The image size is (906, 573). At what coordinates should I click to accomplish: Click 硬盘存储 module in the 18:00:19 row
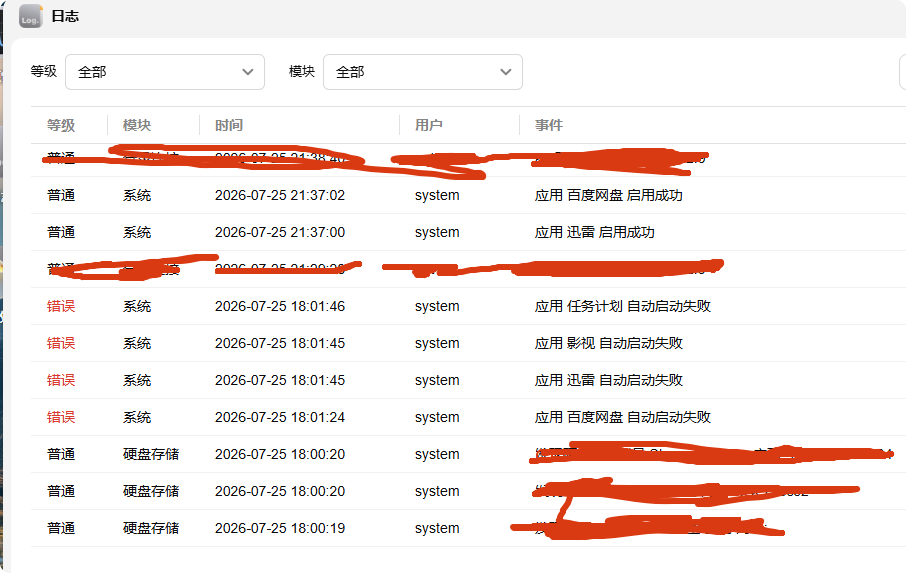[x=151, y=528]
